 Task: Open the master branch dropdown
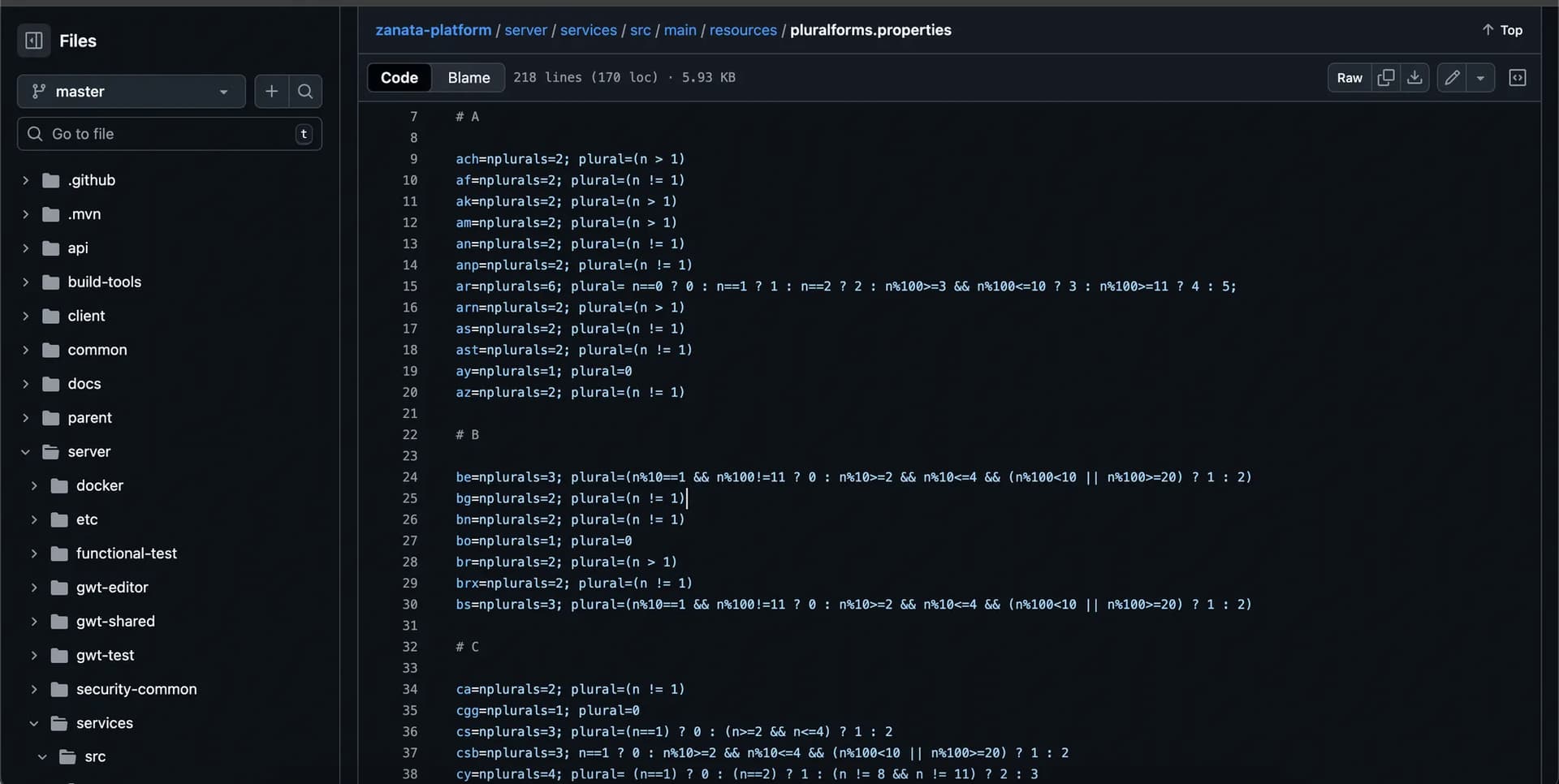(131, 92)
